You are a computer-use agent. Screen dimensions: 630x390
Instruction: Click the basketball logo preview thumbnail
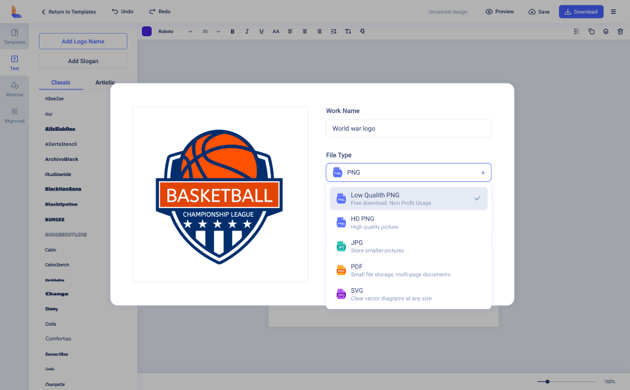coord(220,194)
